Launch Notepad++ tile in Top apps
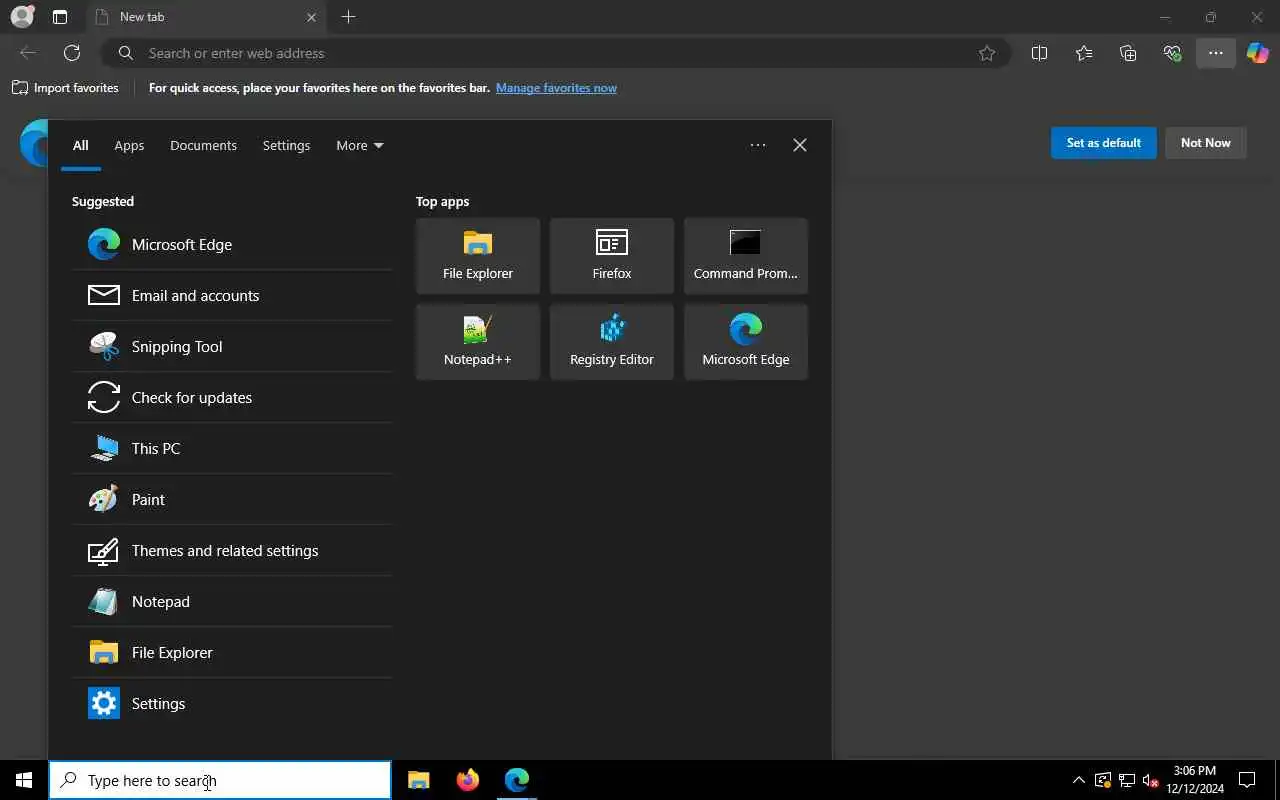Screen dimensions: 1280x800 click(x=478, y=342)
